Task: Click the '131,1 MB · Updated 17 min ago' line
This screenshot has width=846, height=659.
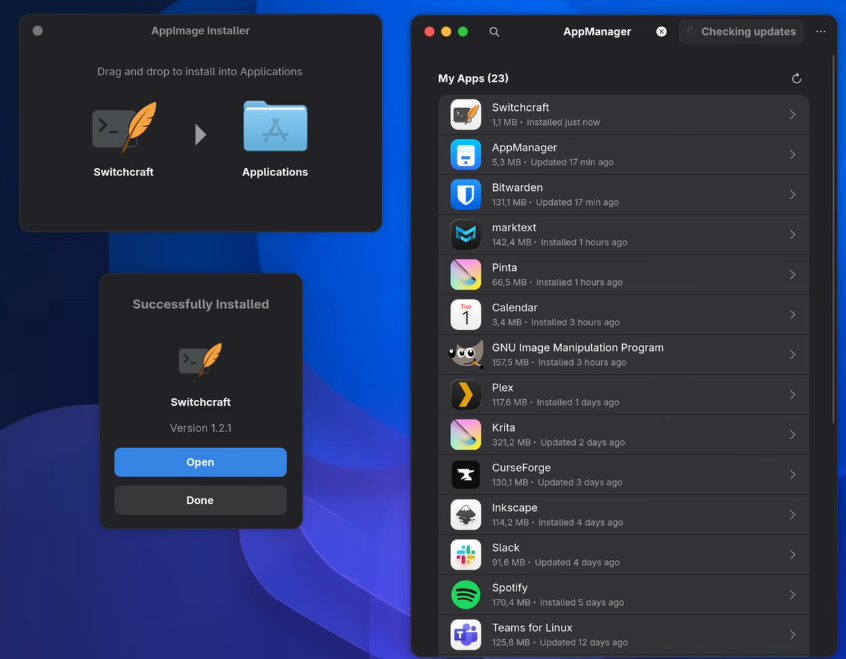Action: click(555, 202)
